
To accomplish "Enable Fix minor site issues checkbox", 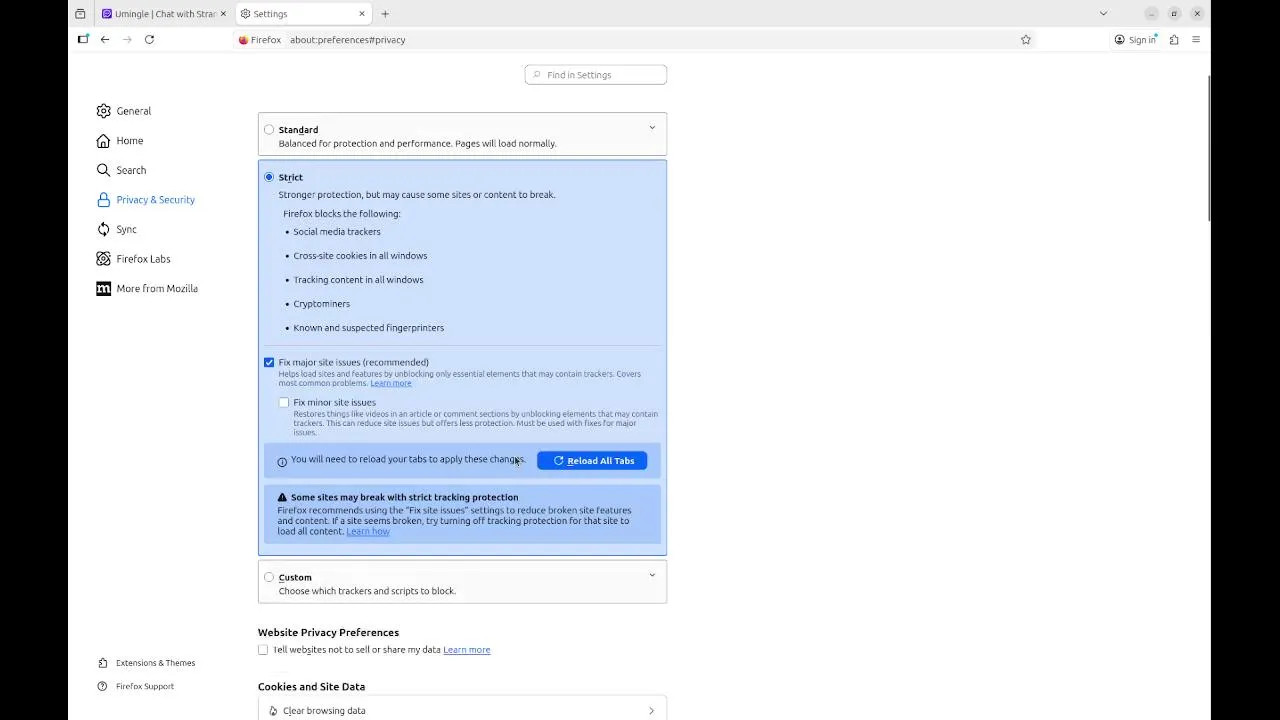I will (284, 402).
